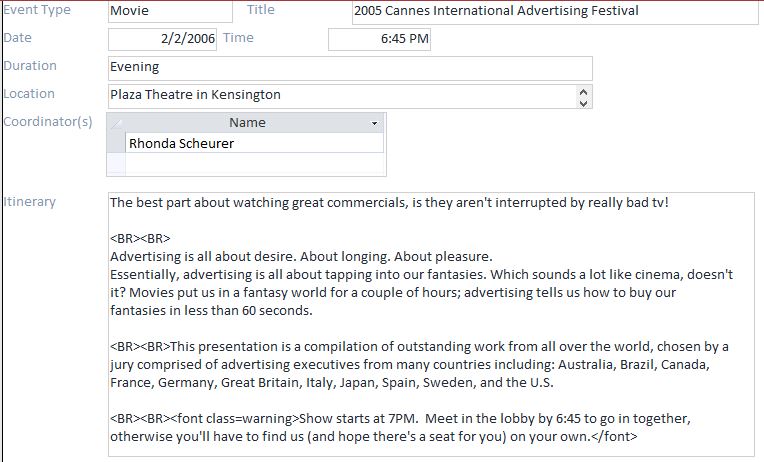The height and width of the screenshot is (462, 764).
Task: Click the Location field scroll down arrow
Action: pos(584,101)
